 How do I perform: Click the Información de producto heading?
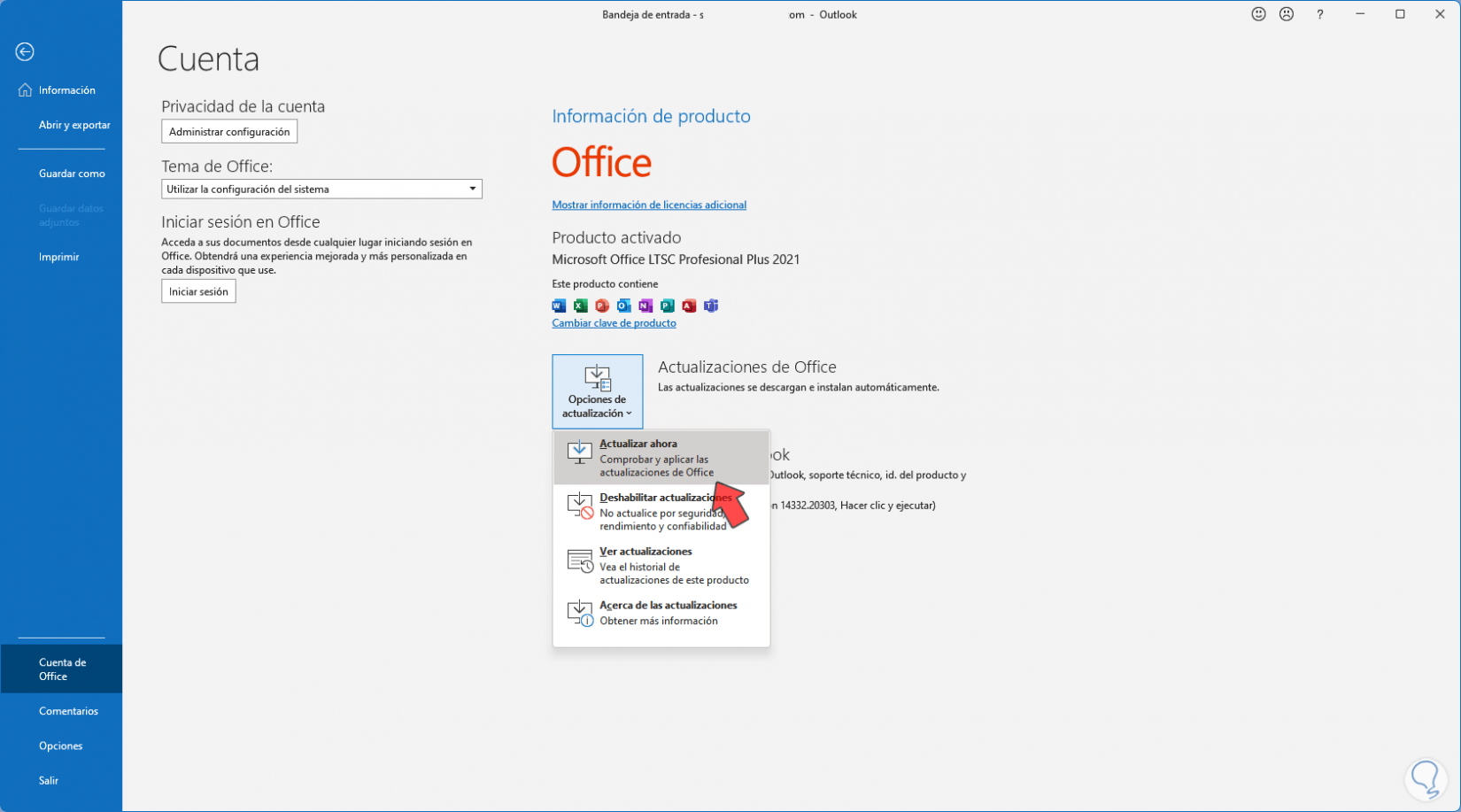651,116
